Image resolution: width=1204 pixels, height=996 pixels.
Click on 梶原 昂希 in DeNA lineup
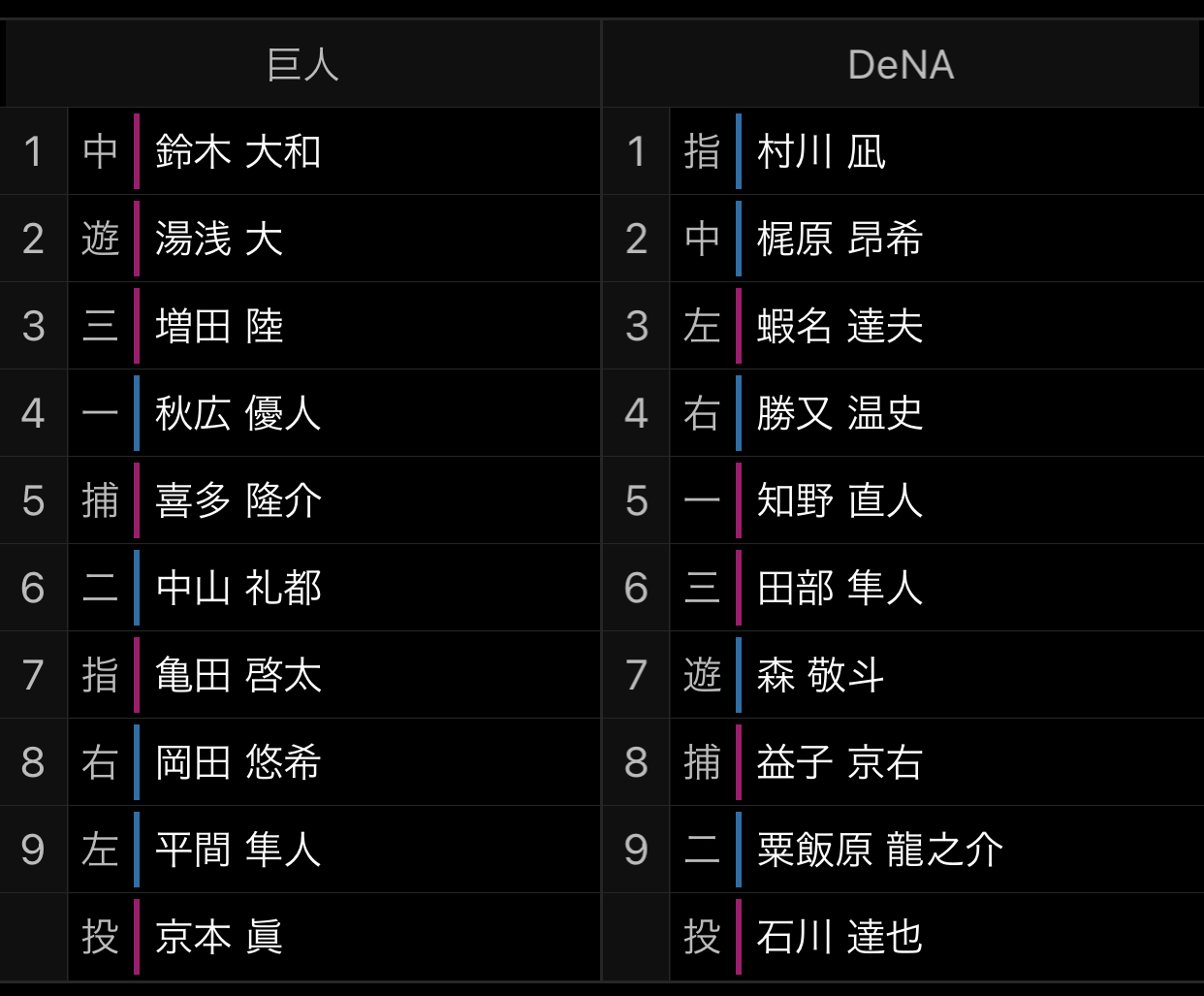(x=840, y=240)
